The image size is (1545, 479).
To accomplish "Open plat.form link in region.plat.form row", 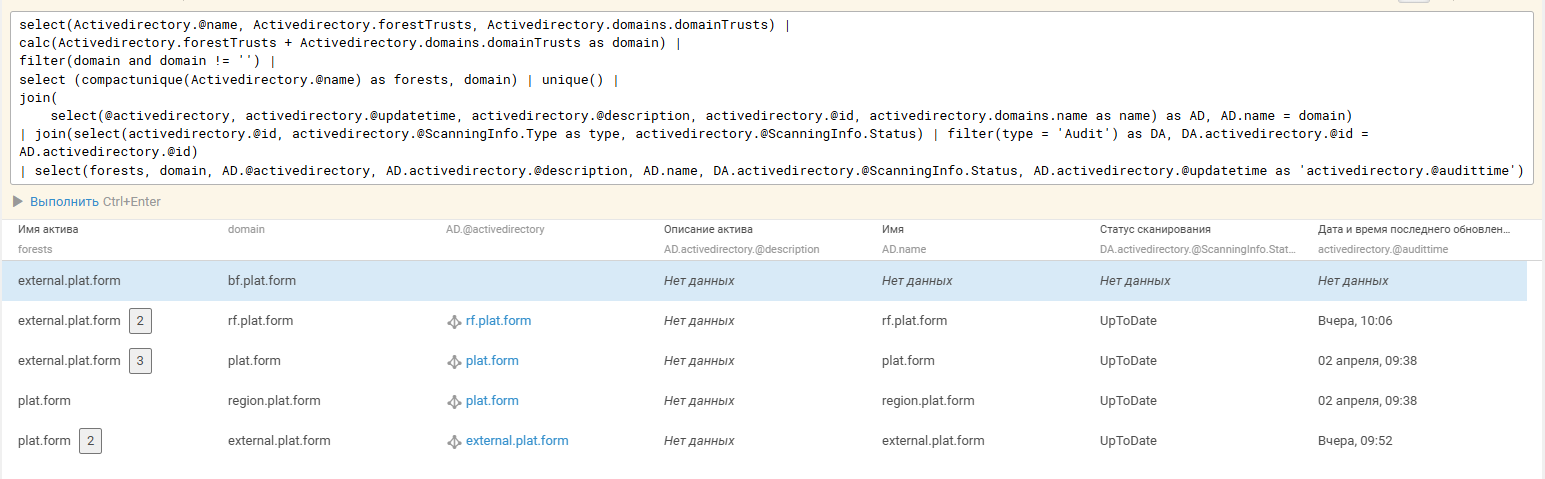I will pos(492,401).
